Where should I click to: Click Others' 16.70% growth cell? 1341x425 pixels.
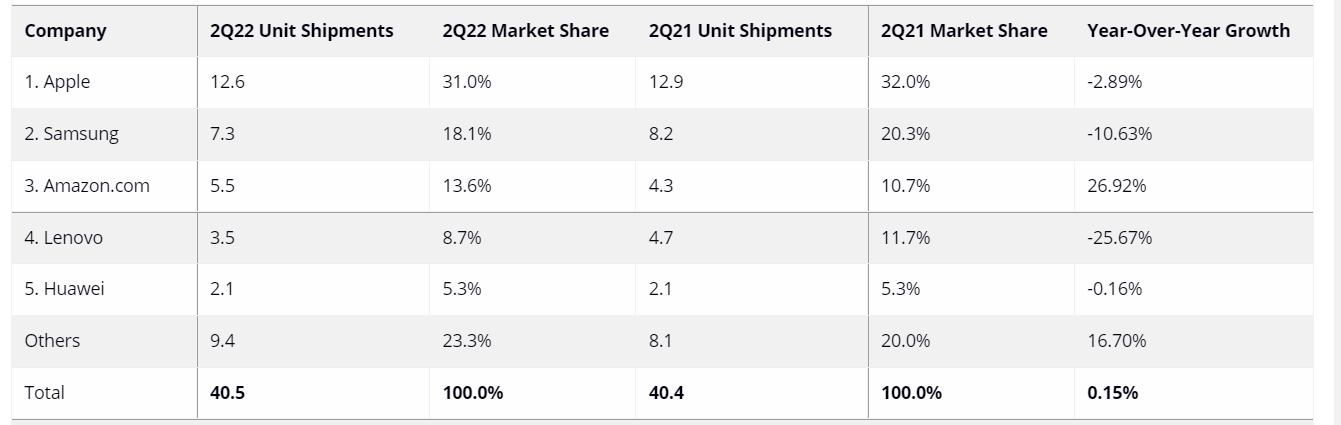click(1115, 341)
